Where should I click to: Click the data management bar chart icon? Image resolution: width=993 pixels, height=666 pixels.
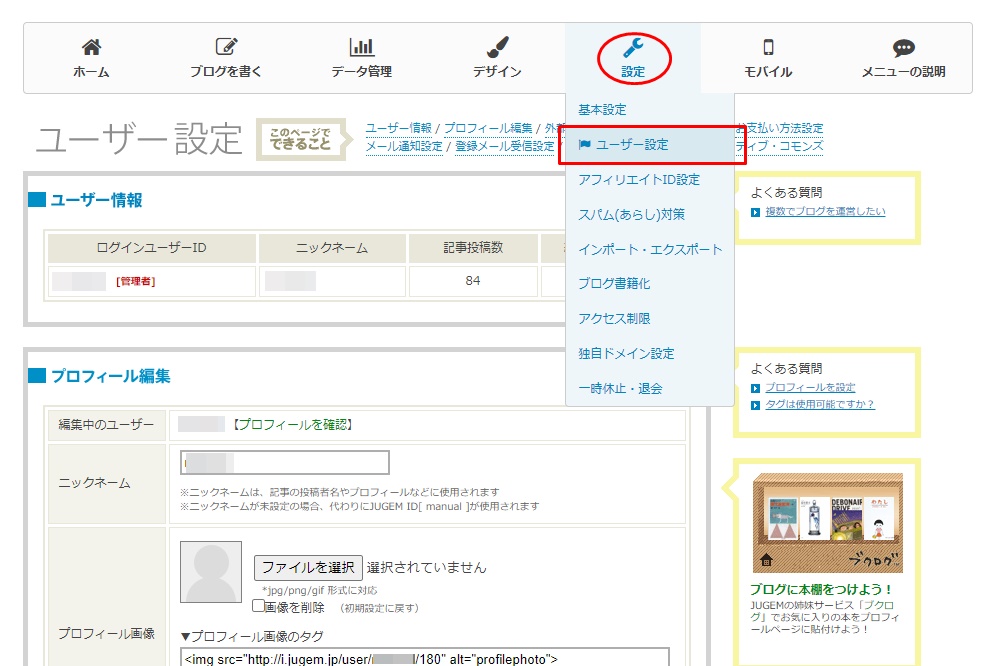tap(362, 46)
